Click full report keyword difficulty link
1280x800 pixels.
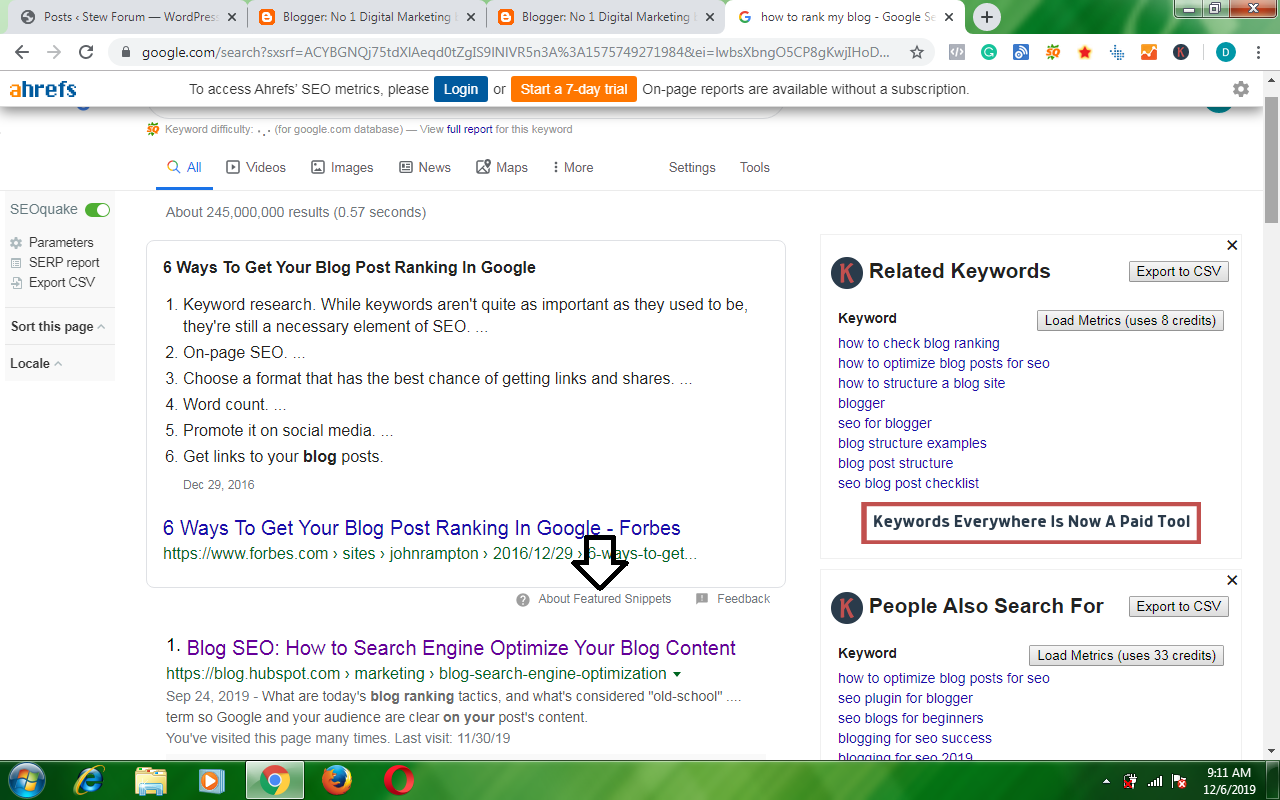click(x=470, y=129)
